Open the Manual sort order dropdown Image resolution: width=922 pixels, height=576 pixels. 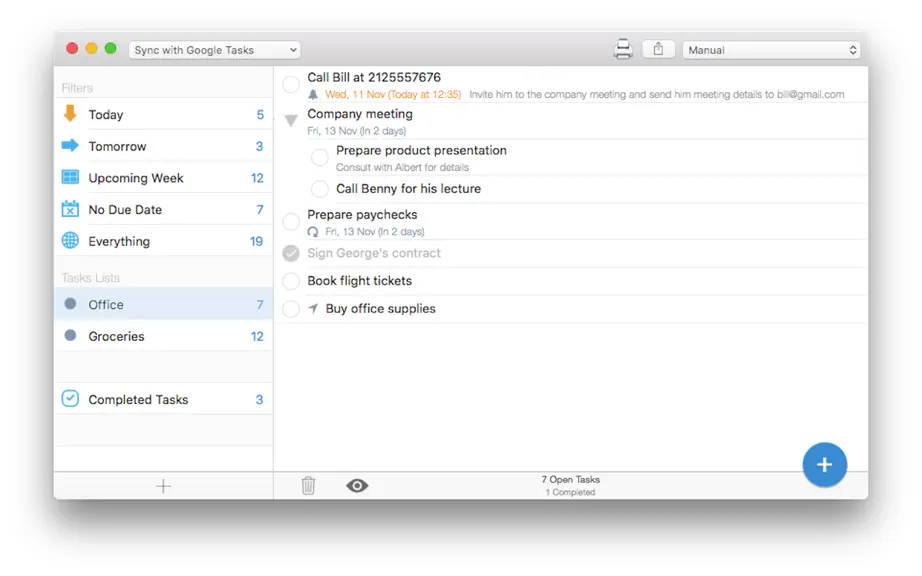tap(771, 50)
